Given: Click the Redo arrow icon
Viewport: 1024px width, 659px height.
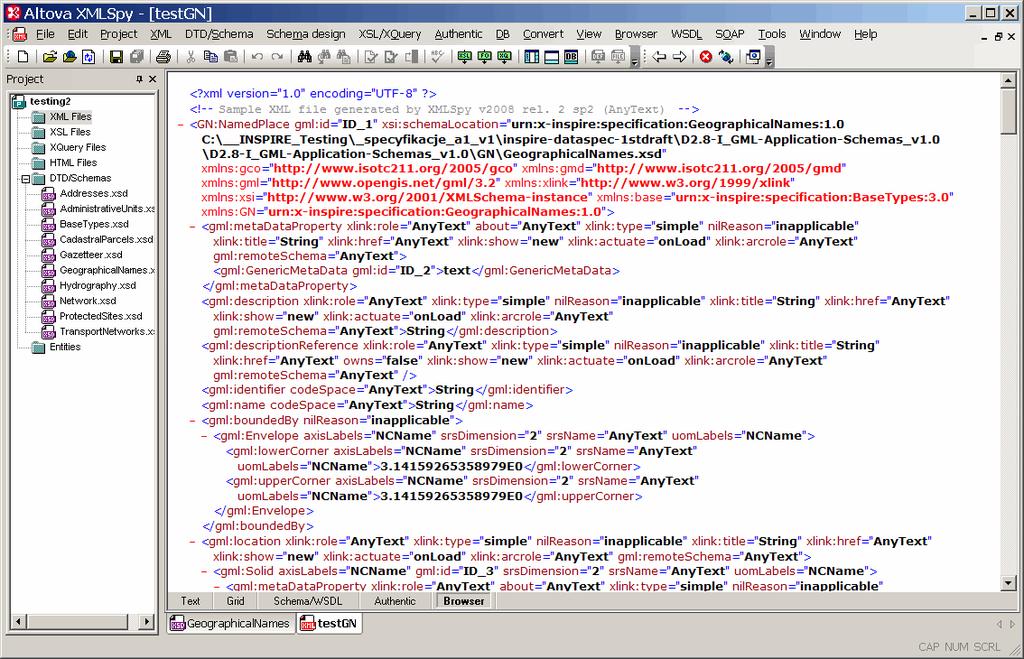Looking at the screenshot, I should [278, 57].
